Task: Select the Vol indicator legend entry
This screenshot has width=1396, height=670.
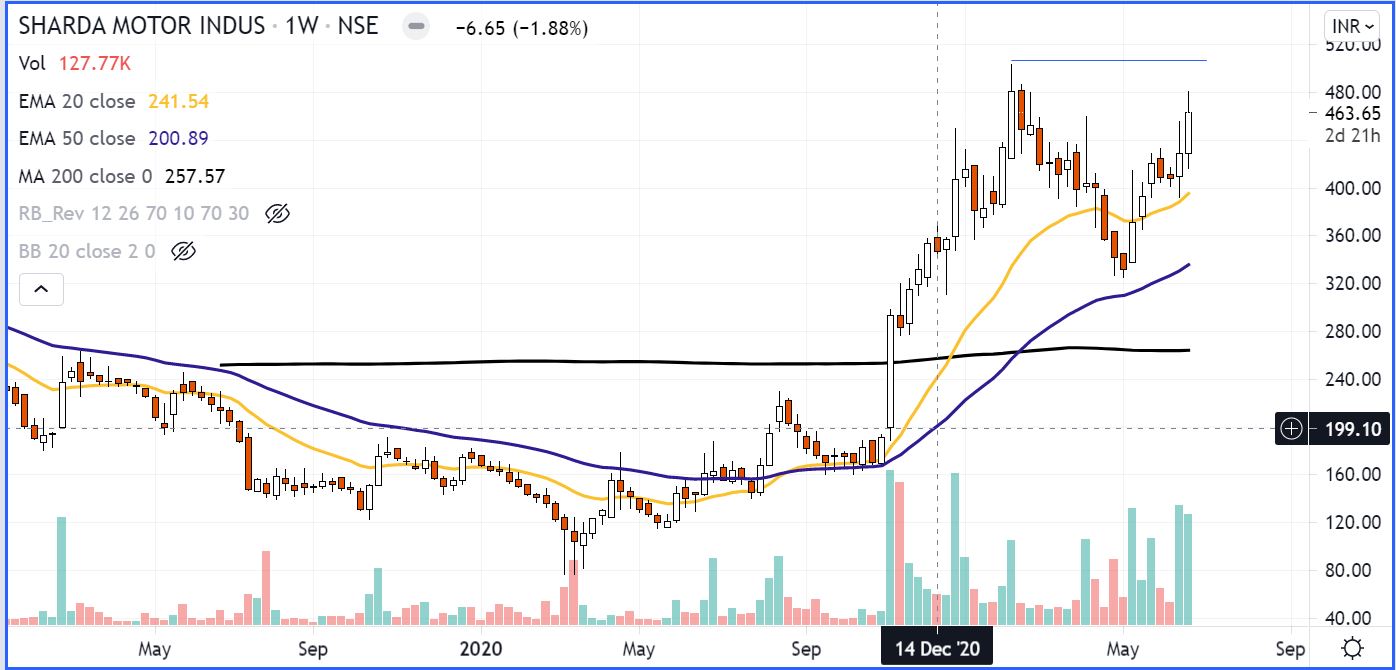Action: click(x=33, y=64)
